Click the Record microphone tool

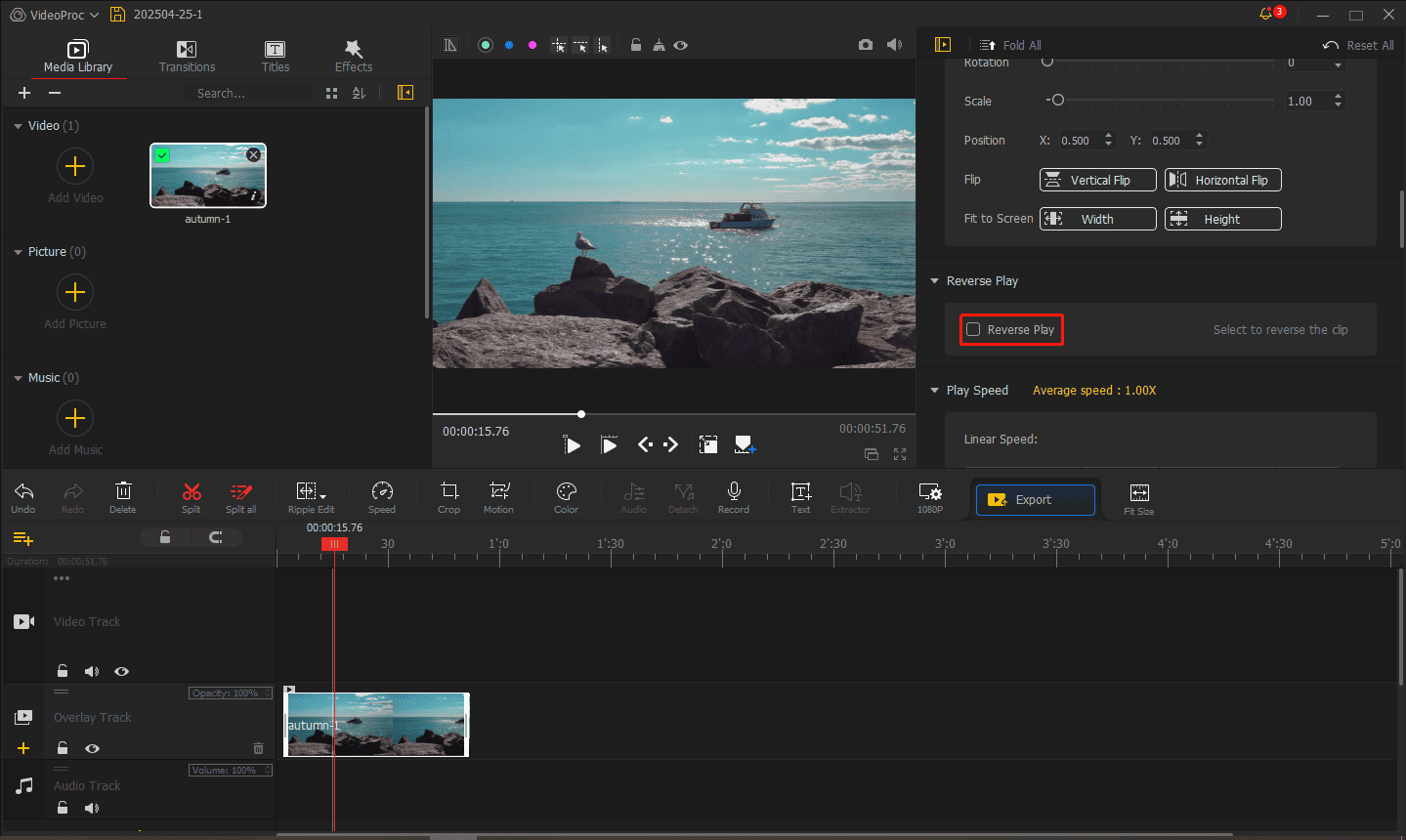pos(734,497)
